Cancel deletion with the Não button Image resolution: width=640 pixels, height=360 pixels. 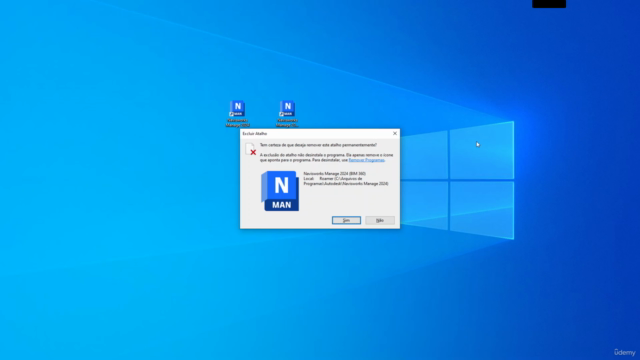pyautogui.click(x=380, y=220)
